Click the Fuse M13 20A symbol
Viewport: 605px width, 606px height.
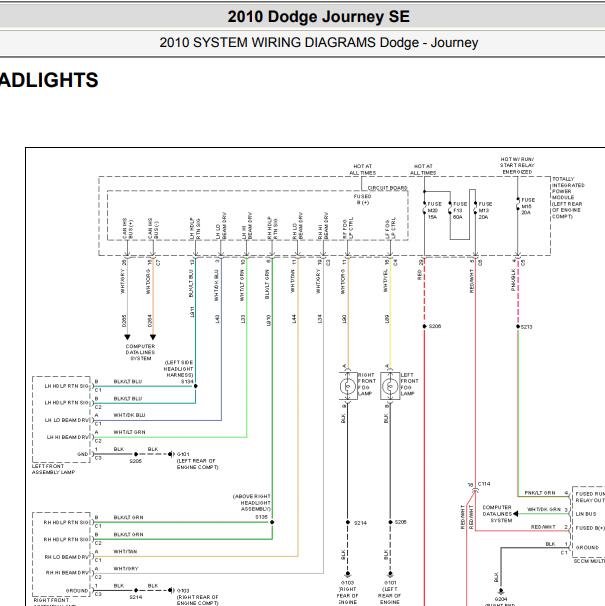click(x=475, y=208)
